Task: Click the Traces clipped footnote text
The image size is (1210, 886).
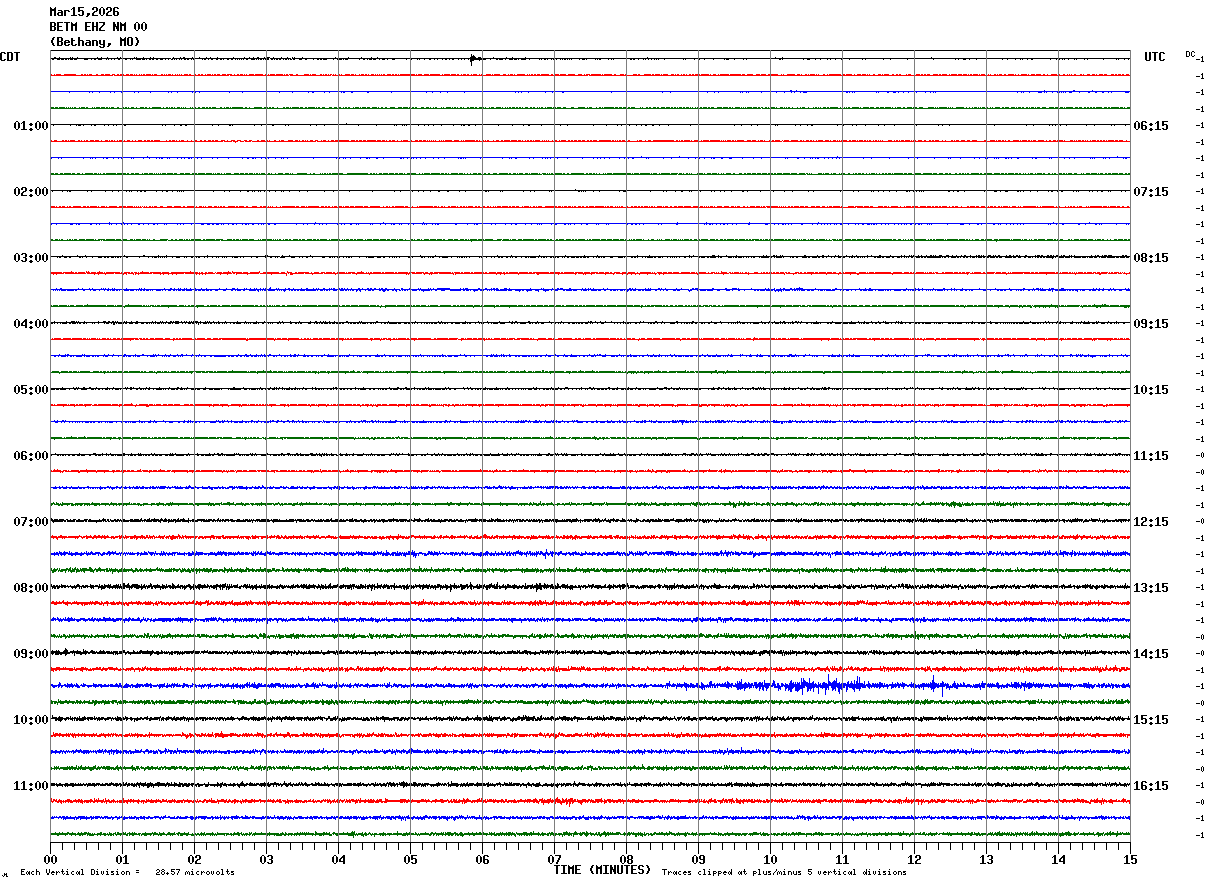Action: pyautogui.click(x=784, y=872)
